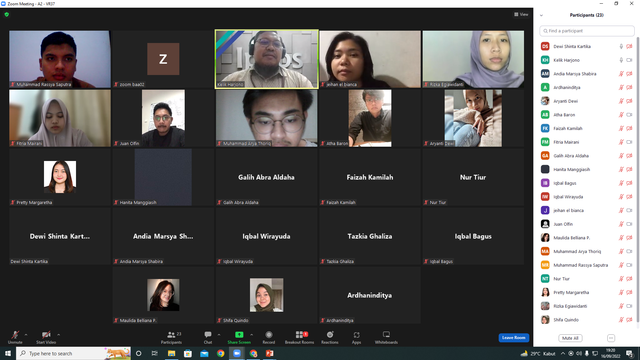The height and width of the screenshot is (360, 640).
Task: Select jeihan el bianca in participant list
Action: 587,211
